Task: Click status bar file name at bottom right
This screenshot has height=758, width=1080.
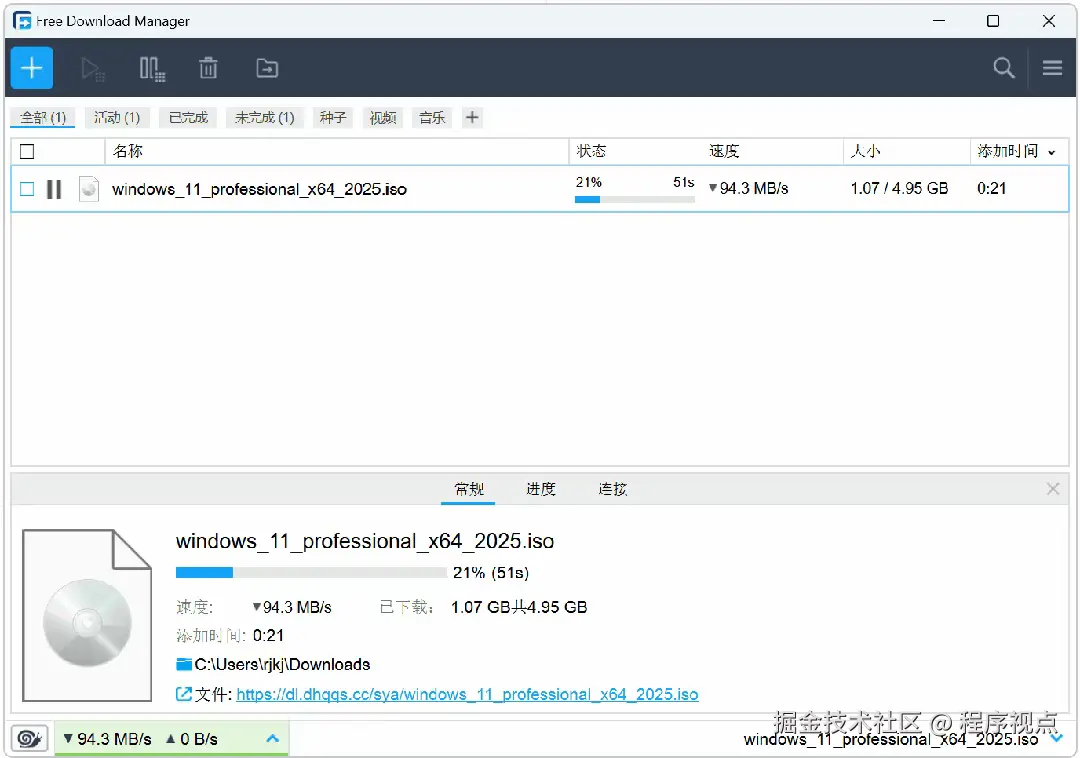Action: click(x=891, y=740)
